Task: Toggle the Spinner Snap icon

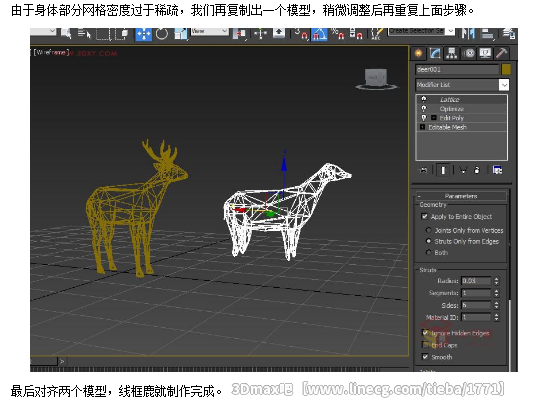Action: (356, 34)
